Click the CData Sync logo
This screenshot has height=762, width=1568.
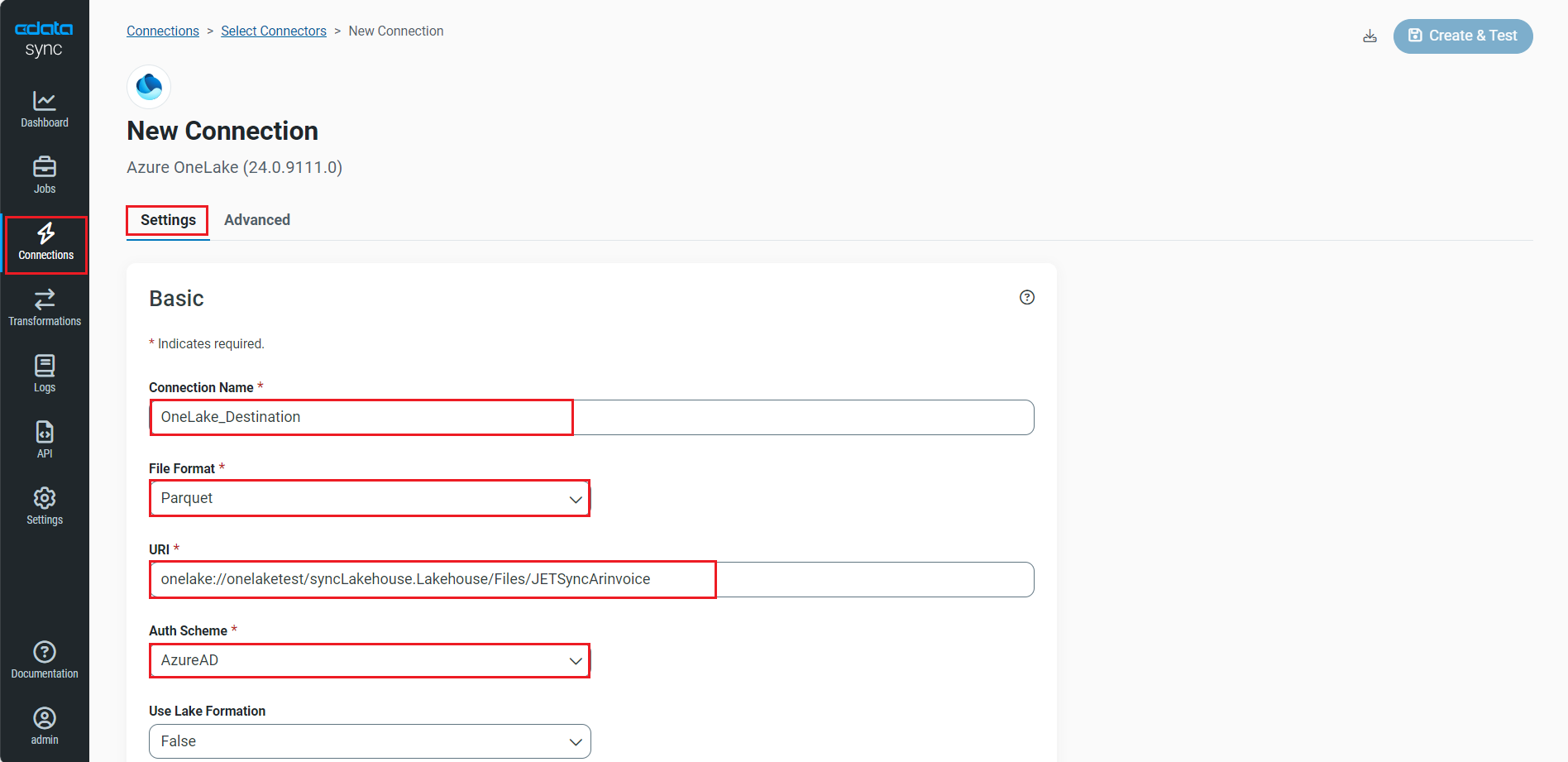44,39
